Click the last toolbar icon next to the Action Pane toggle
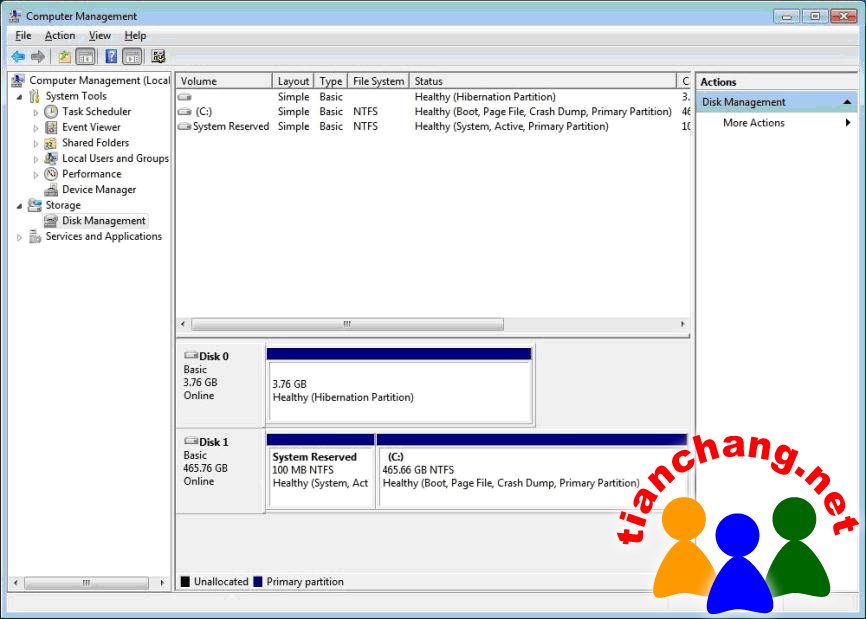The height and width of the screenshot is (619, 866). pyautogui.click(x=159, y=56)
